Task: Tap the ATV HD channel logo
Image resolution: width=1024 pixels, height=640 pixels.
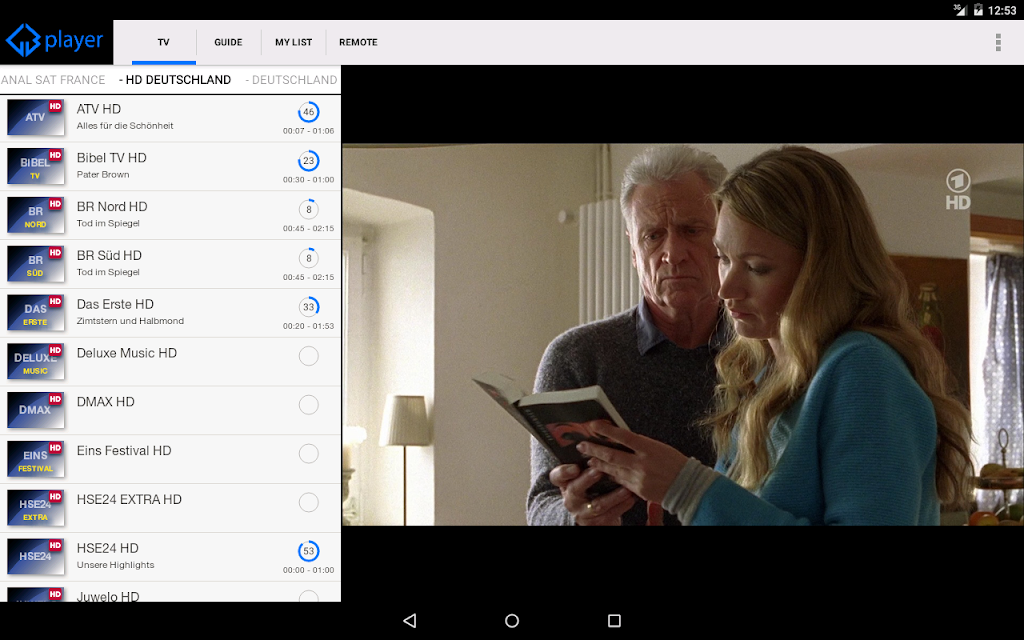Action: [x=36, y=118]
